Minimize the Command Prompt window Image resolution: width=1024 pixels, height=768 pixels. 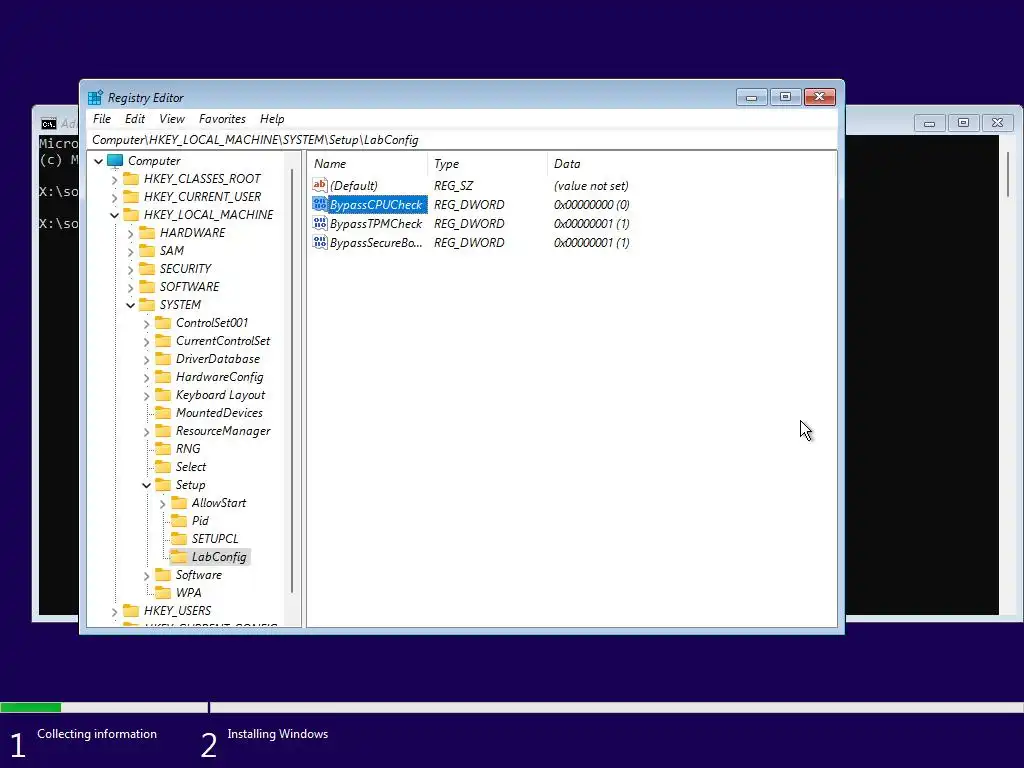(x=929, y=123)
